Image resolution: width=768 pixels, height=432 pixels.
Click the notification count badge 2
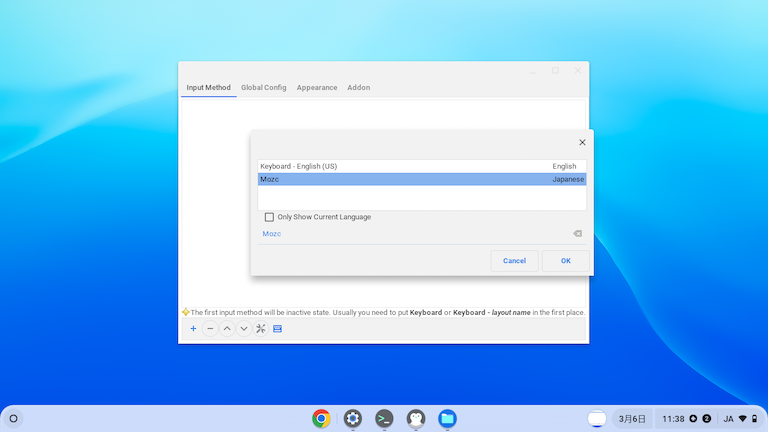click(706, 419)
